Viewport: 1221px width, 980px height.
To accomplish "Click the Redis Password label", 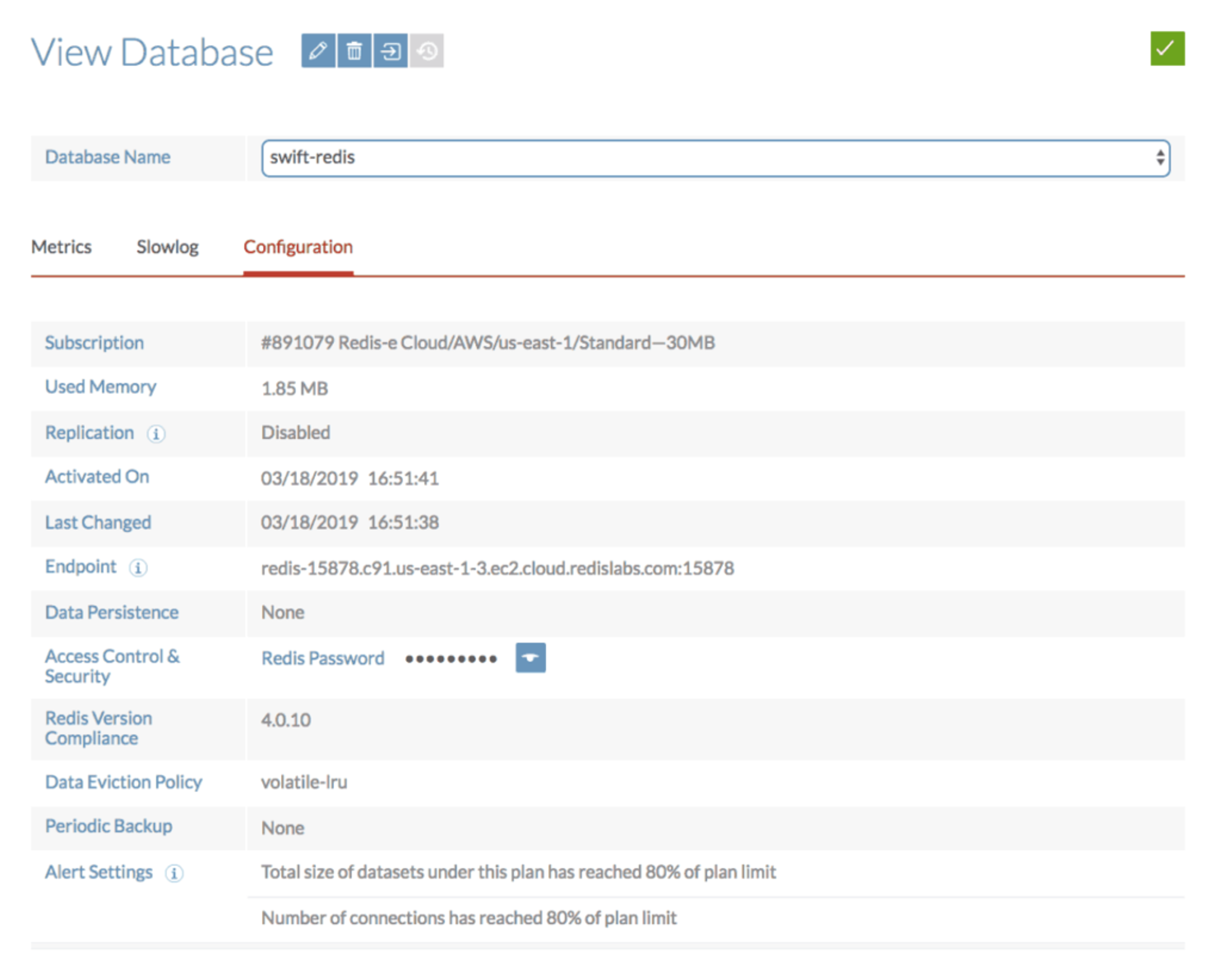I will pos(323,658).
